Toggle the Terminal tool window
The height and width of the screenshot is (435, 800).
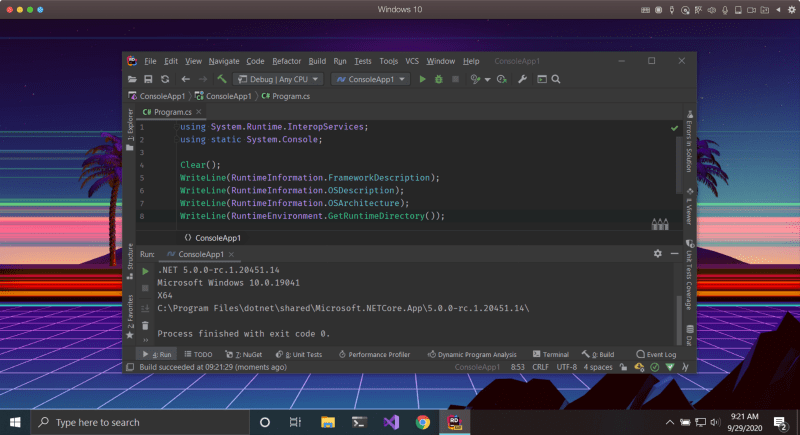[x=551, y=354]
